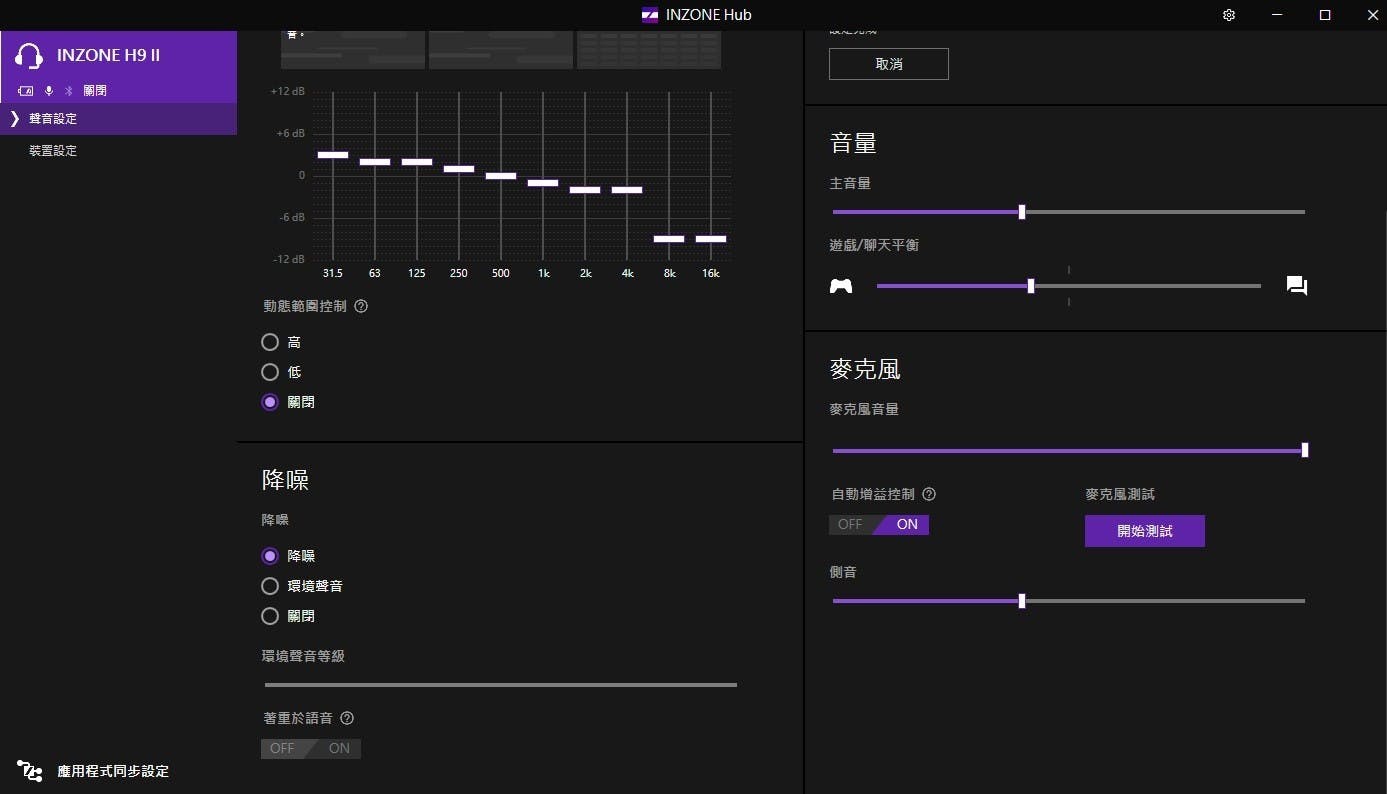Click help icon beside 動態範圍控制
Viewport: 1387px width, 794px height.
361,307
